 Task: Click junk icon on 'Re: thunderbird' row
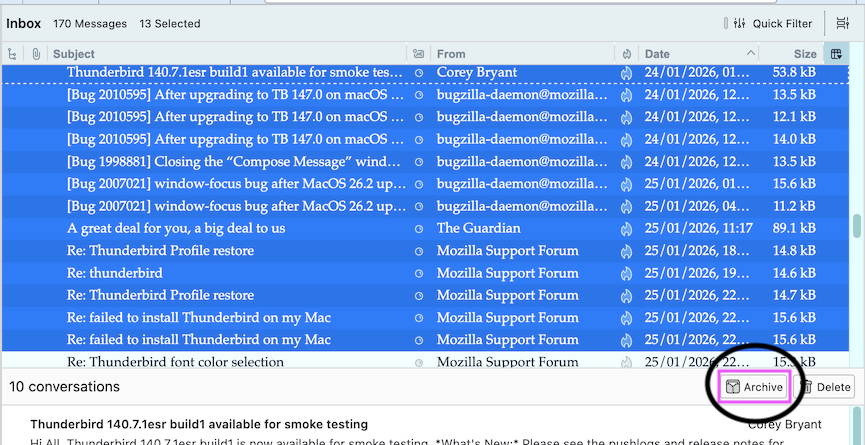(x=626, y=273)
